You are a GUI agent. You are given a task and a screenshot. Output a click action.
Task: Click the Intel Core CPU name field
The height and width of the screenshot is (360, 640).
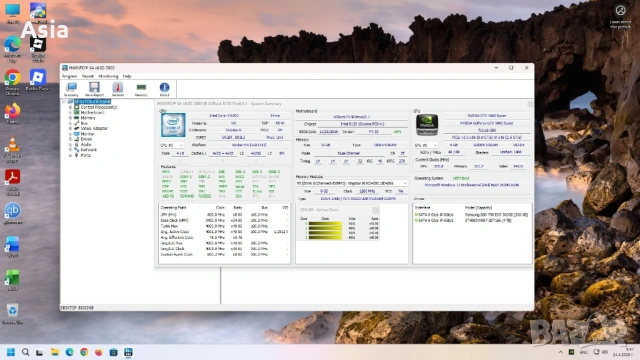click(x=224, y=116)
